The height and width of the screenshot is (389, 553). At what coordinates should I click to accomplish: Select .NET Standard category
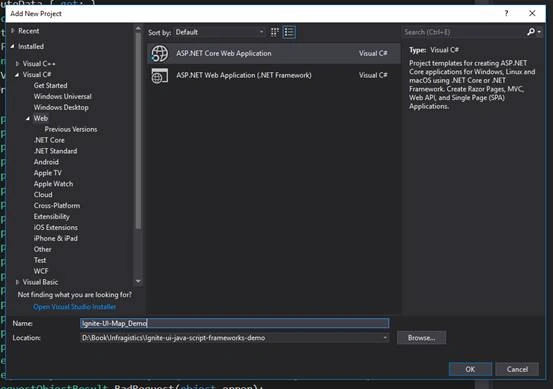point(55,151)
